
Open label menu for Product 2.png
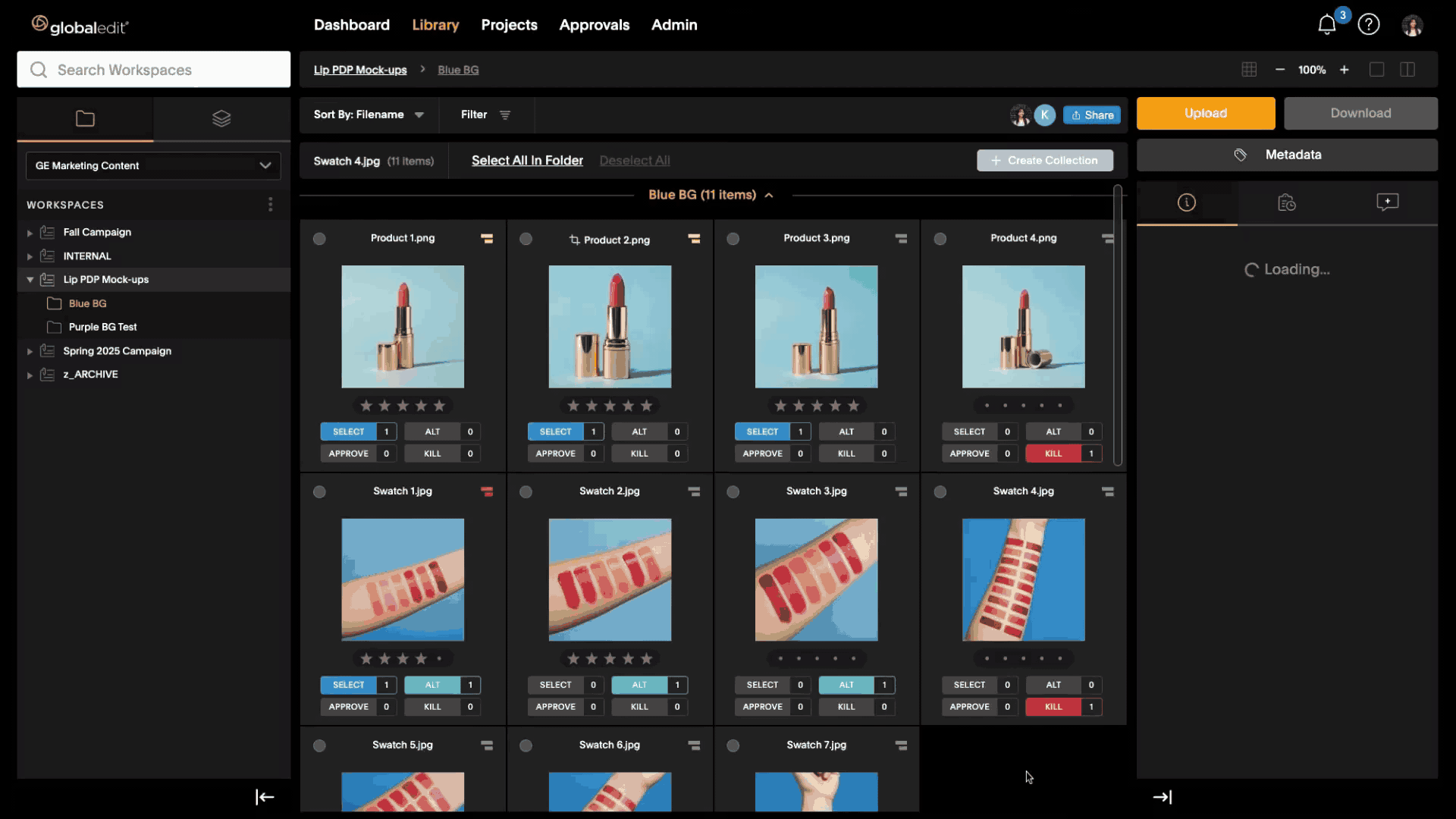tap(694, 239)
